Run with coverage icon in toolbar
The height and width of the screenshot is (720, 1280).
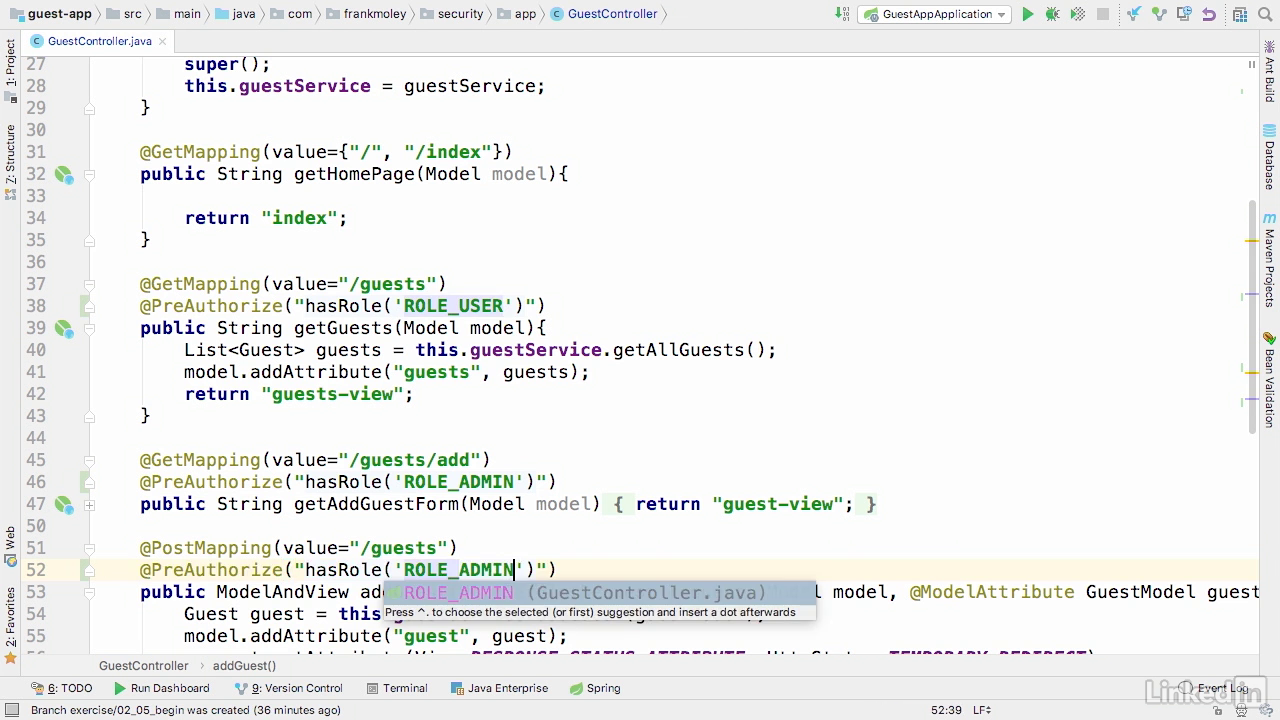click(1077, 14)
